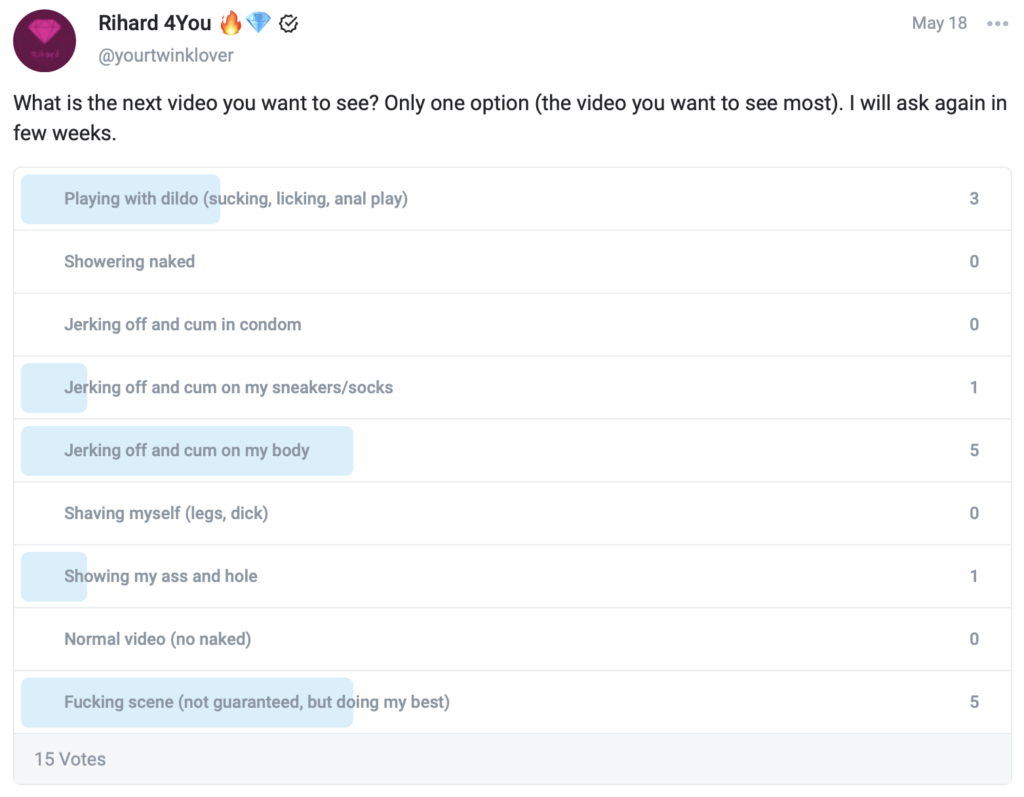View the 15 Votes total
The height and width of the screenshot is (797, 1024).
coord(70,759)
